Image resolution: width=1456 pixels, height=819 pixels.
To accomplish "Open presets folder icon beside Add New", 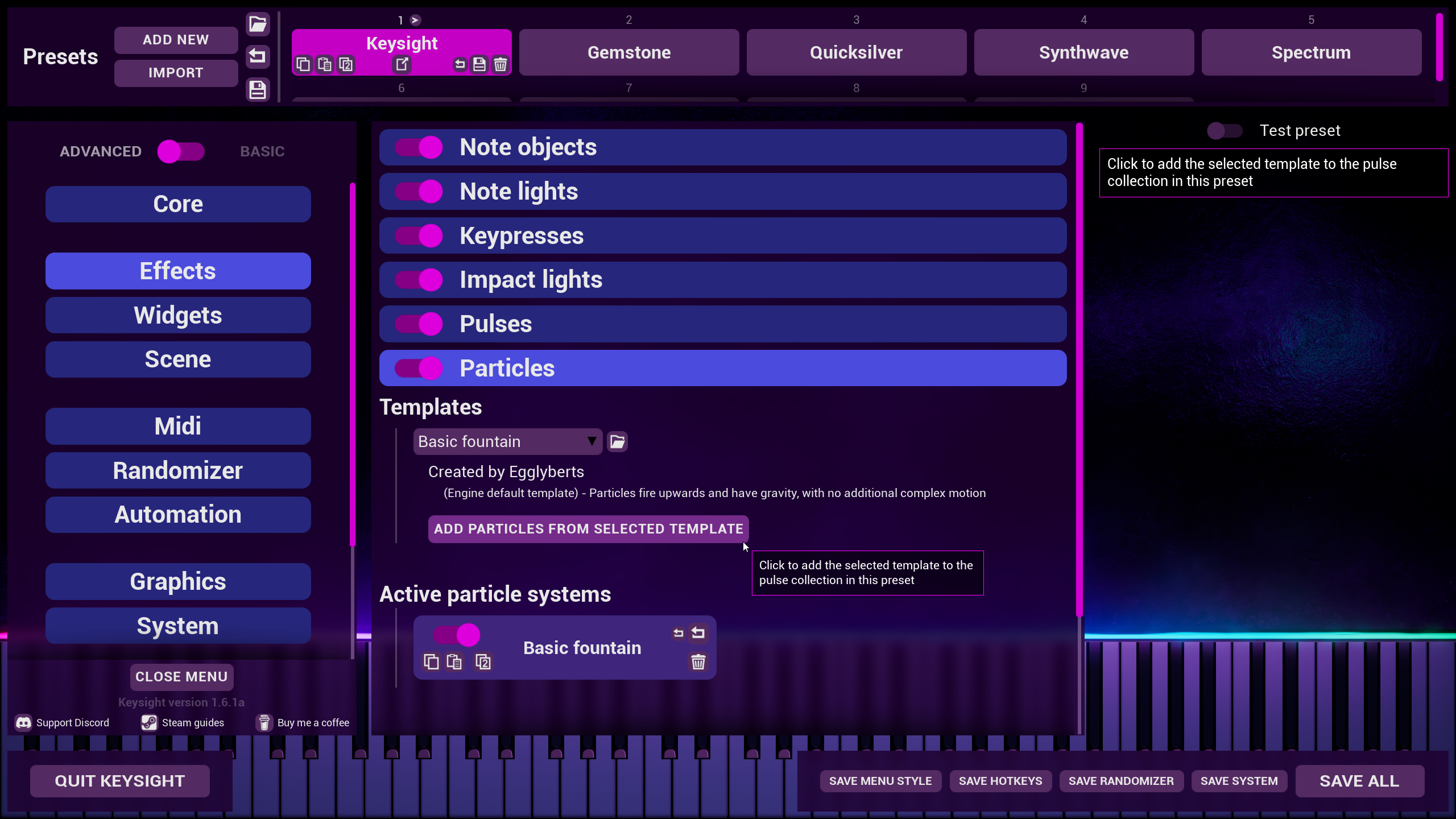I will point(258,24).
